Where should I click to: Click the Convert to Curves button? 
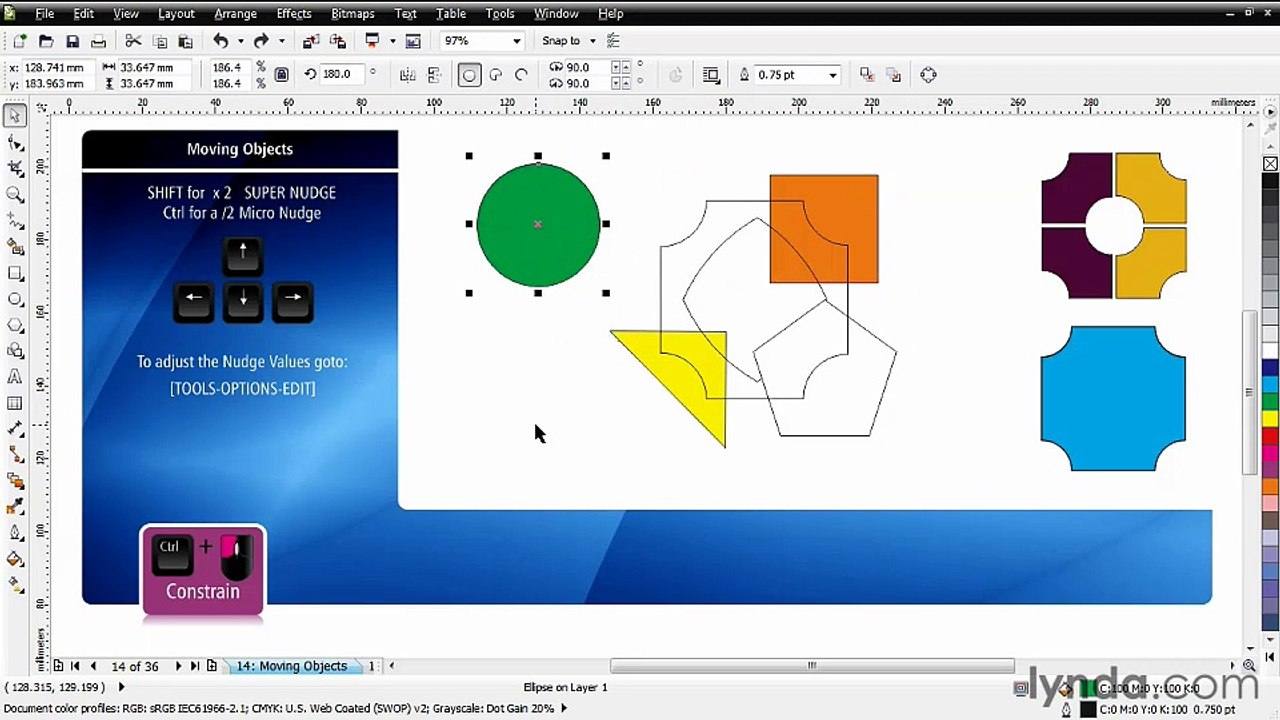pos(928,75)
